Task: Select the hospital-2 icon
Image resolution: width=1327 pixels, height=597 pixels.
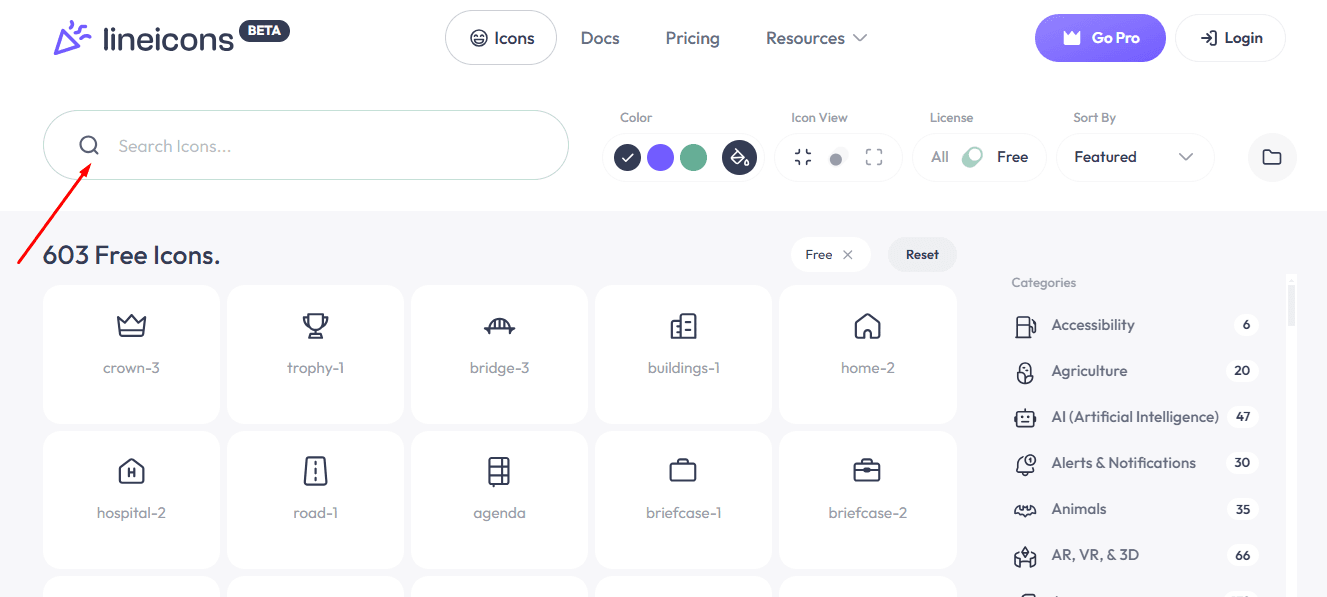Action: tap(131, 499)
